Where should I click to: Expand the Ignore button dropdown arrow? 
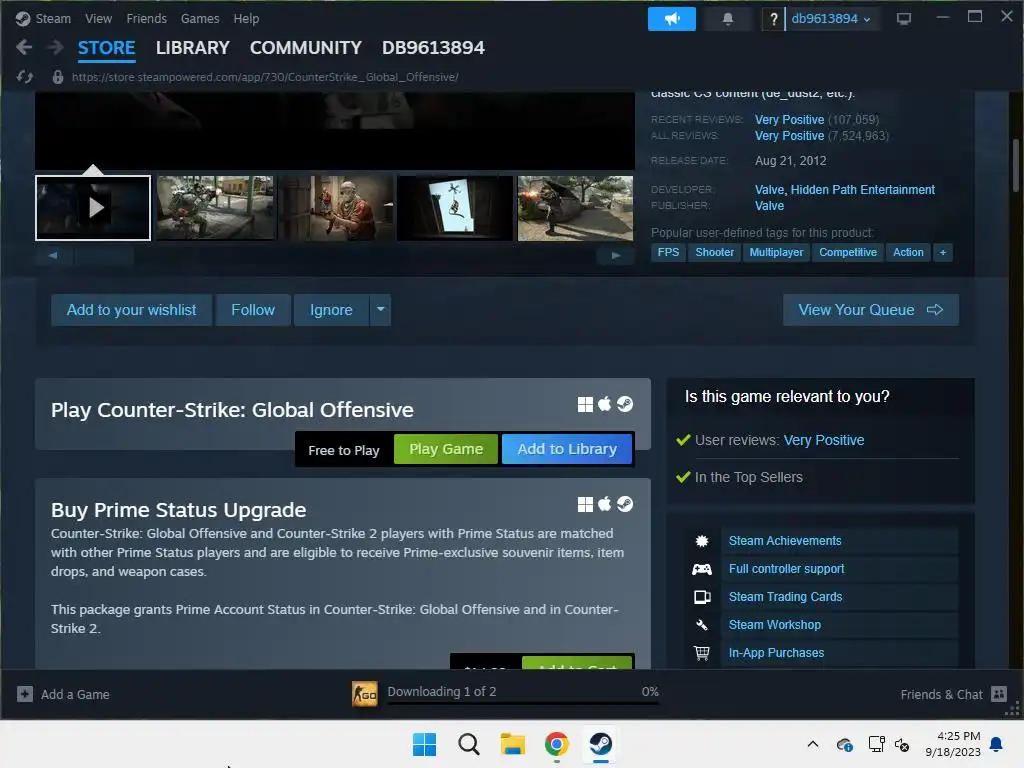pos(380,310)
